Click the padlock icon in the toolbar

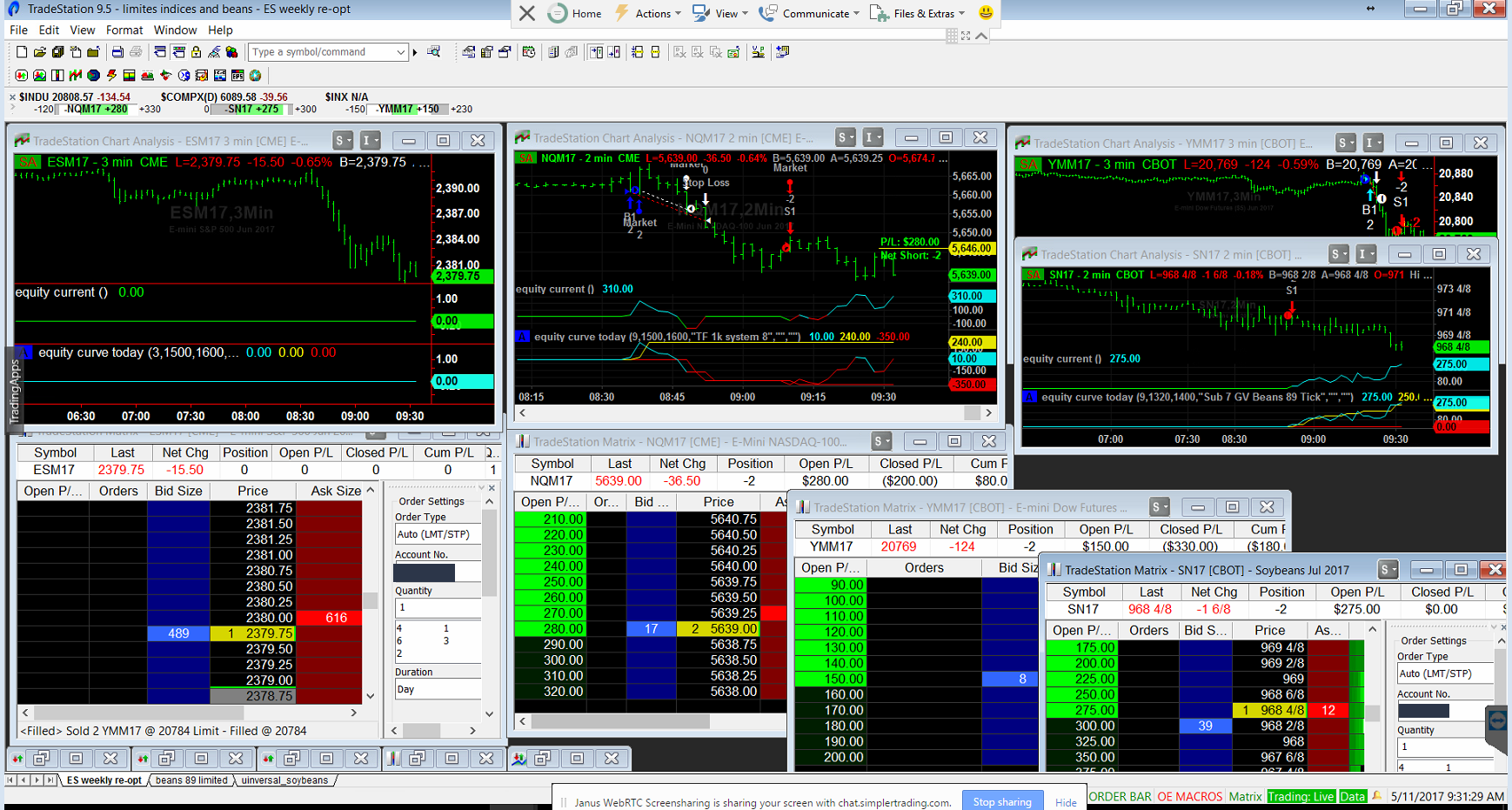[197, 52]
